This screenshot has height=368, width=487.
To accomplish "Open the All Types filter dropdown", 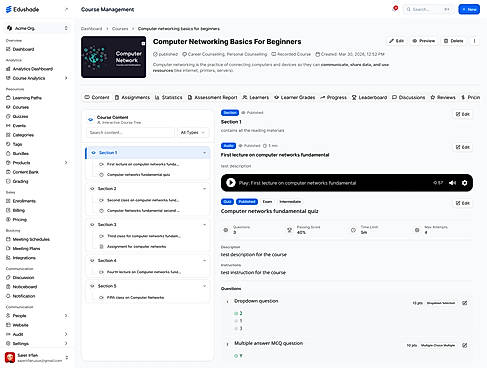I will pos(193,132).
